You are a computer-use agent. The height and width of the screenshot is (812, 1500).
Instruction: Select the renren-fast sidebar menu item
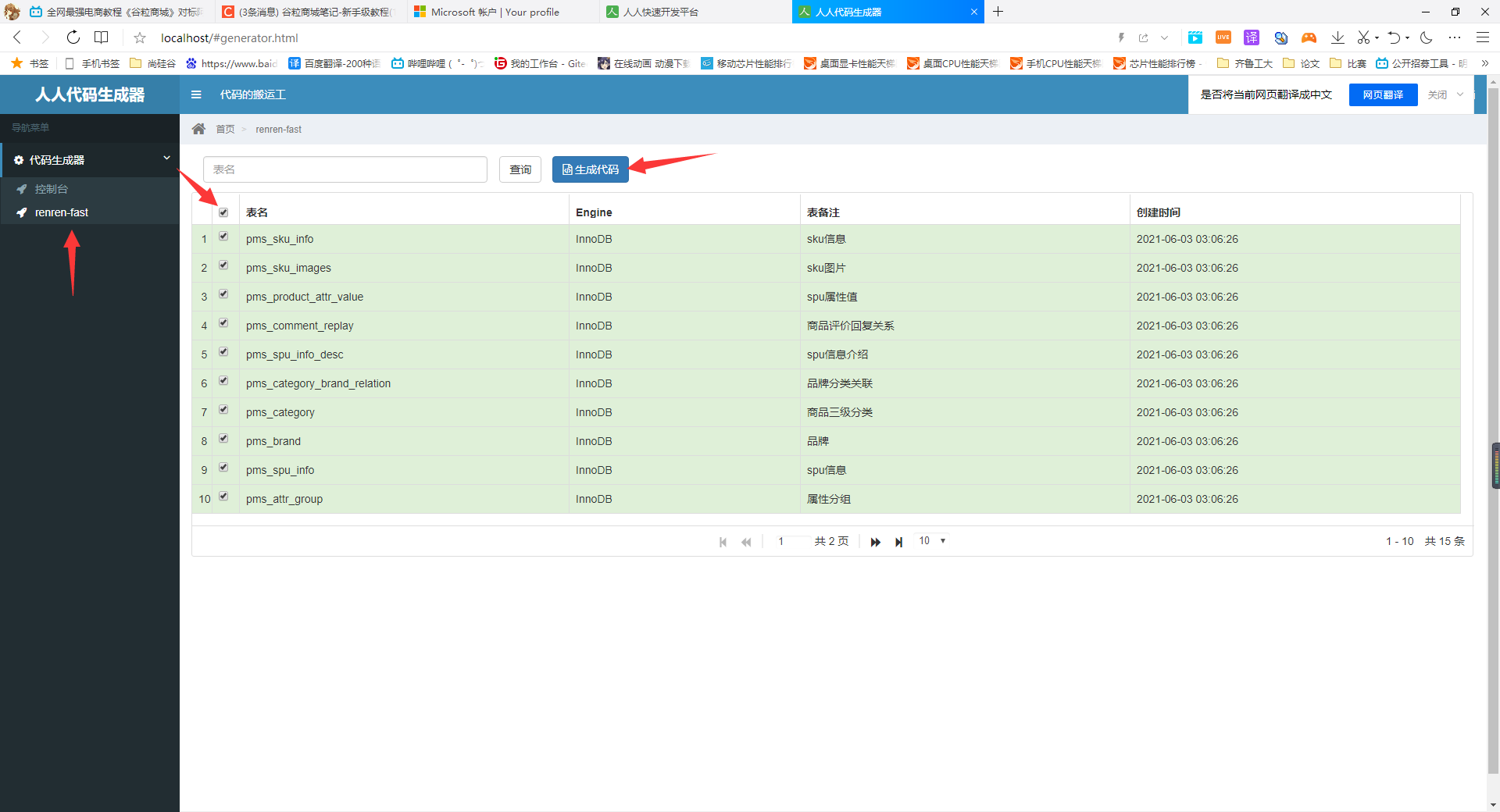click(x=90, y=212)
